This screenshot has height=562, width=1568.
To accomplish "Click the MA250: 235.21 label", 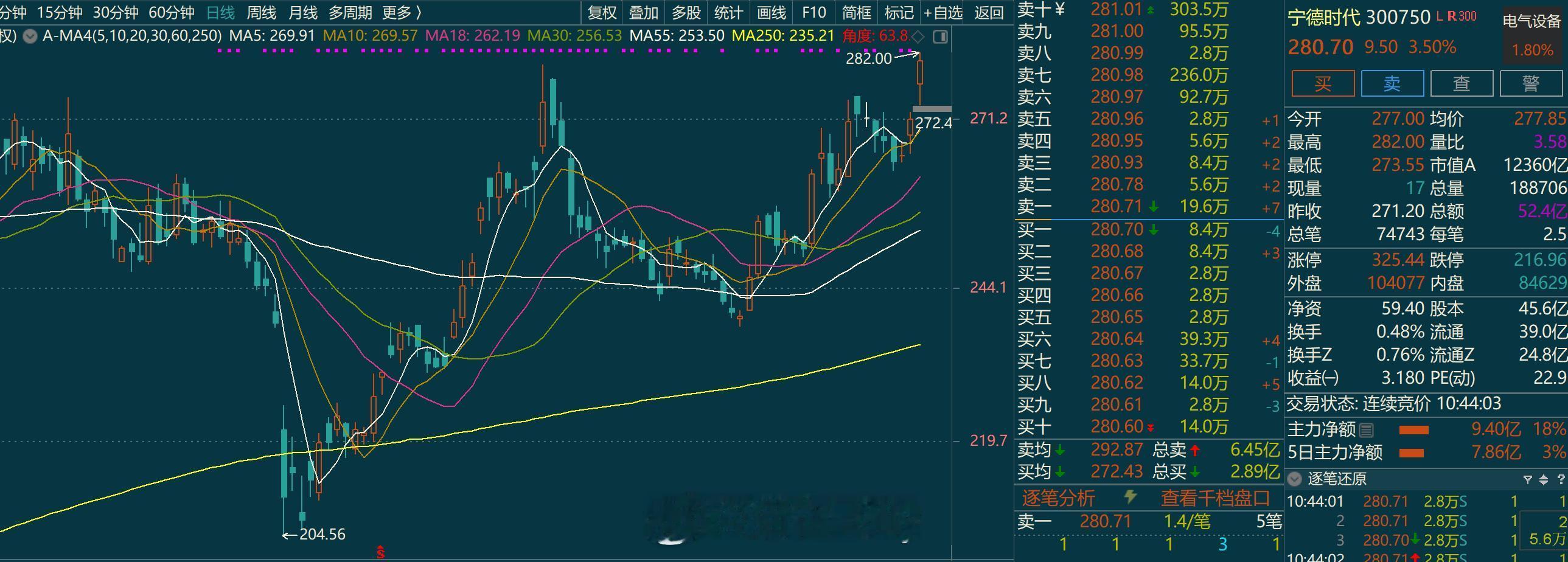I will coord(782,36).
